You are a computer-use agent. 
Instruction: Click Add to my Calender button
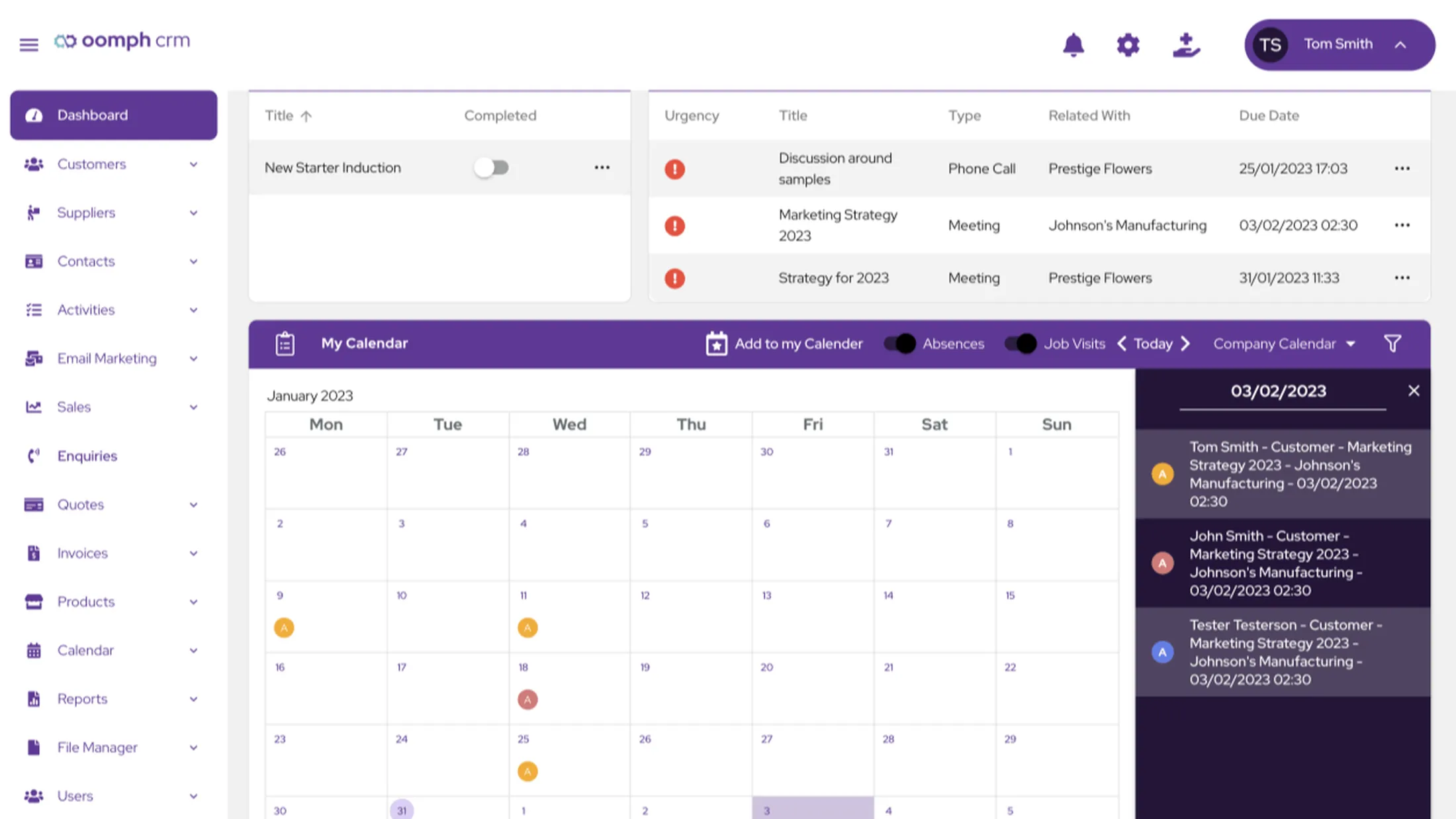[x=784, y=344]
